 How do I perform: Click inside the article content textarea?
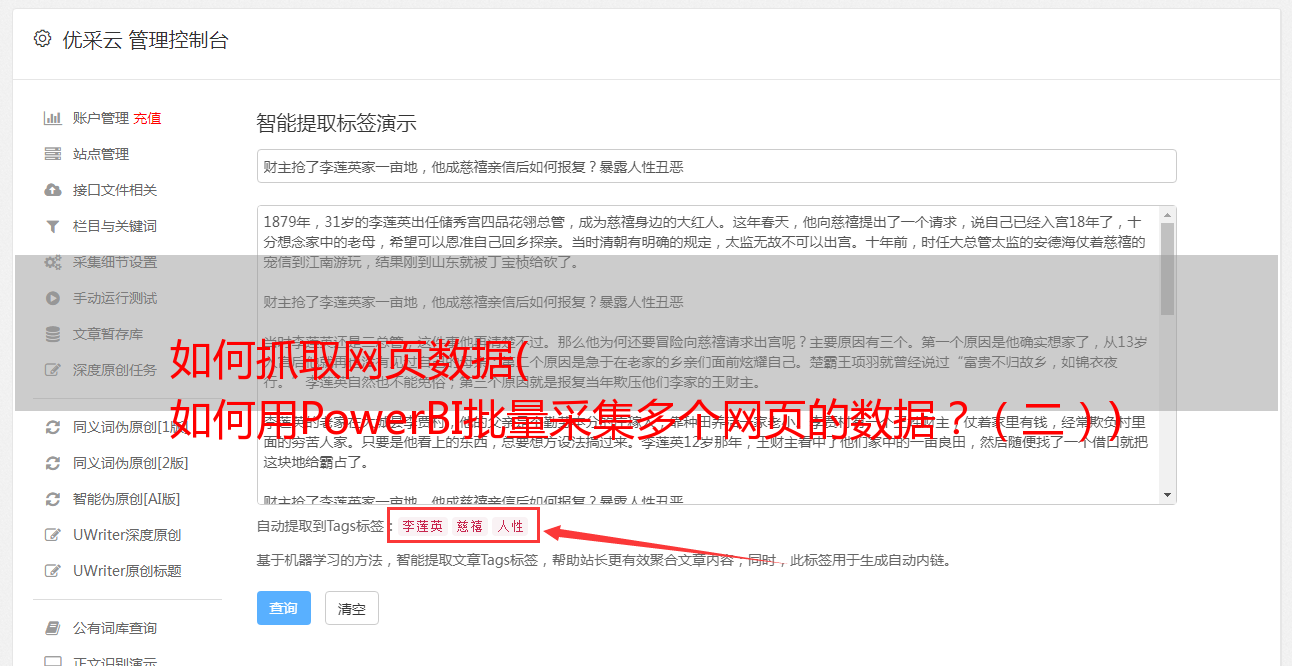708,355
